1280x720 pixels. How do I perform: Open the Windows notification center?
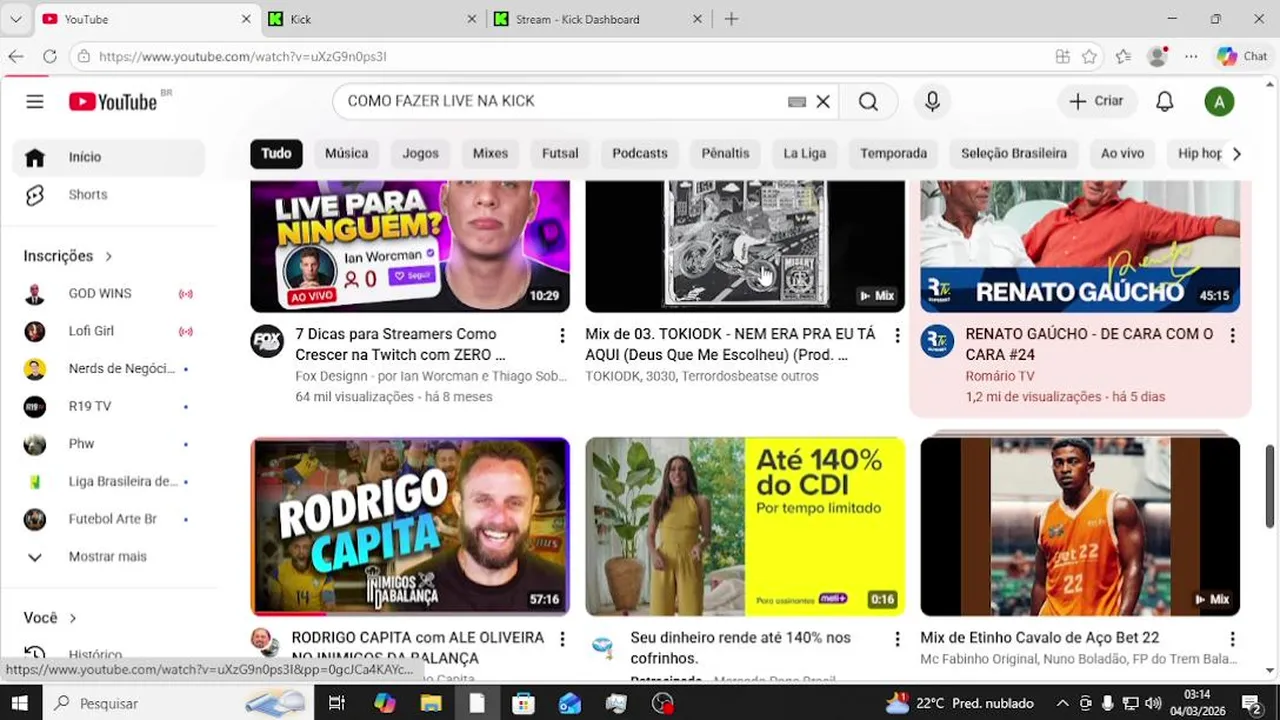coord(1250,703)
